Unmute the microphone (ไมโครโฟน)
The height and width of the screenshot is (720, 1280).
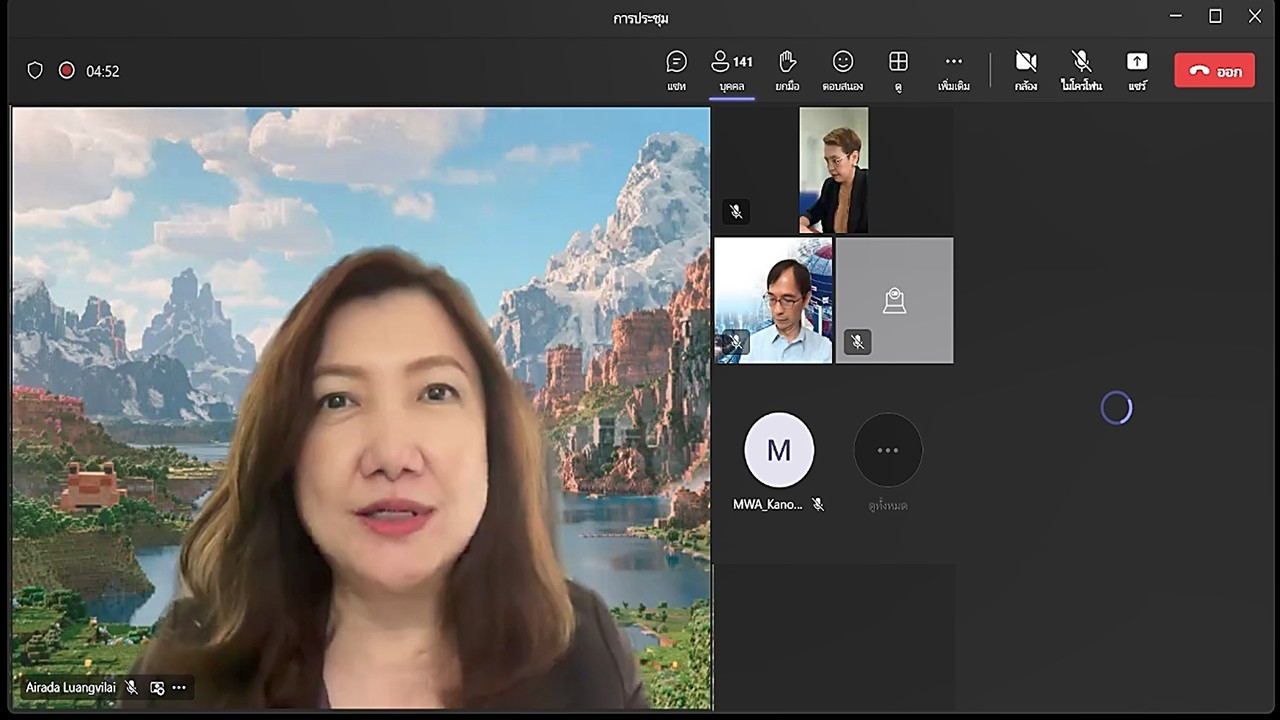click(1081, 70)
